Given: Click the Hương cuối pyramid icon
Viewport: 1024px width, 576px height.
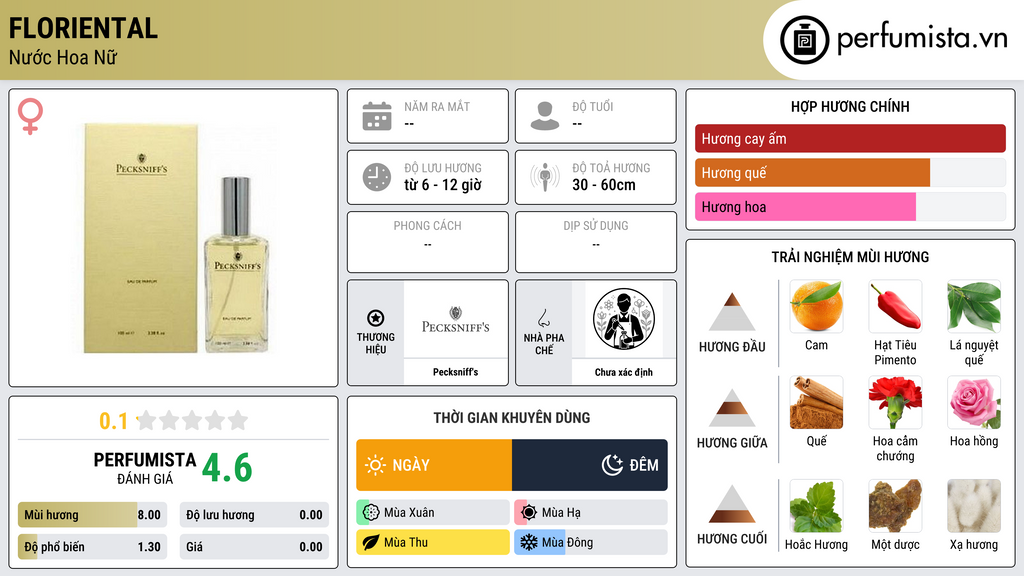Looking at the screenshot, I should pyautogui.click(x=732, y=504).
